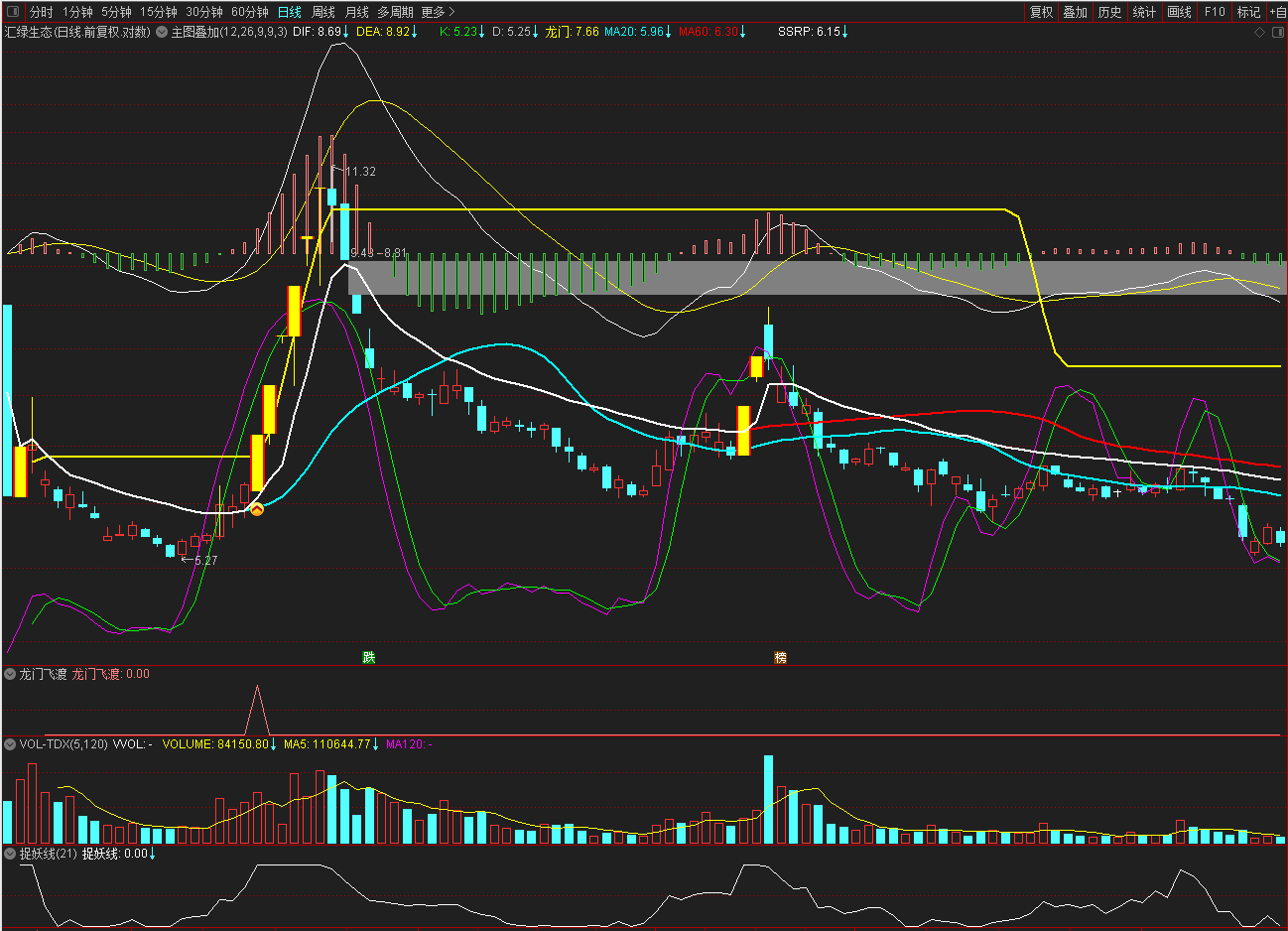Screen dimensions: 1288x931
Task: Open the VOL-TDX indicator dropdown arrow
Action: point(11,743)
